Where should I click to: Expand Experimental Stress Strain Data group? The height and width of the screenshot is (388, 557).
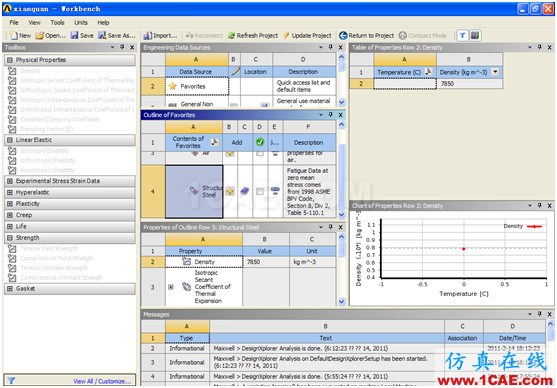pos(10,181)
